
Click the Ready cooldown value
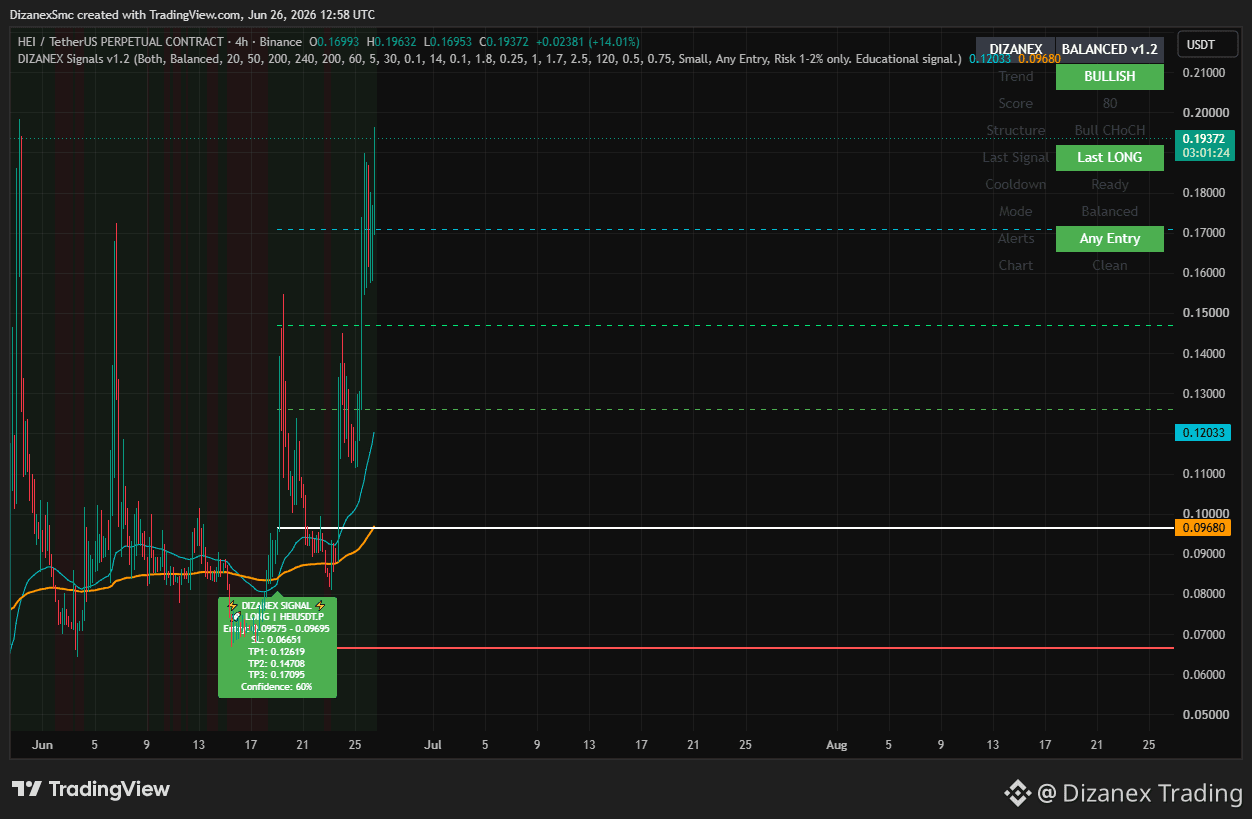[x=1110, y=184]
